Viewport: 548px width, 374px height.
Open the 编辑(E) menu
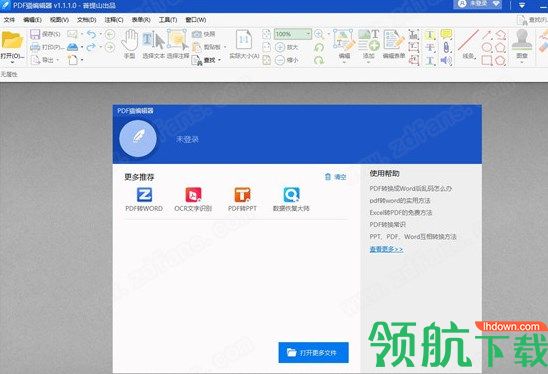(32, 20)
